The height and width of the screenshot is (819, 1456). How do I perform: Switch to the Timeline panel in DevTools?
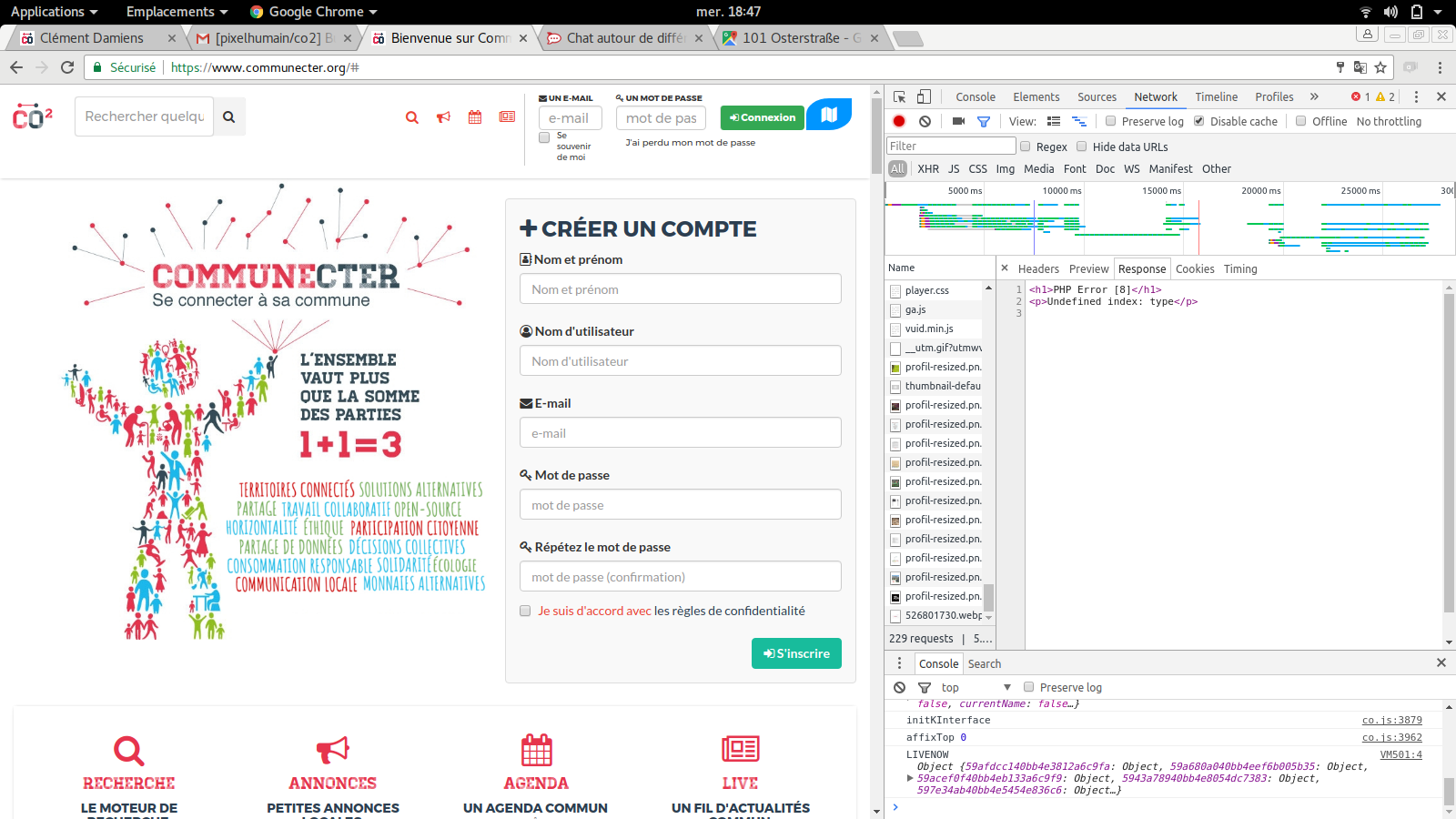click(1217, 96)
